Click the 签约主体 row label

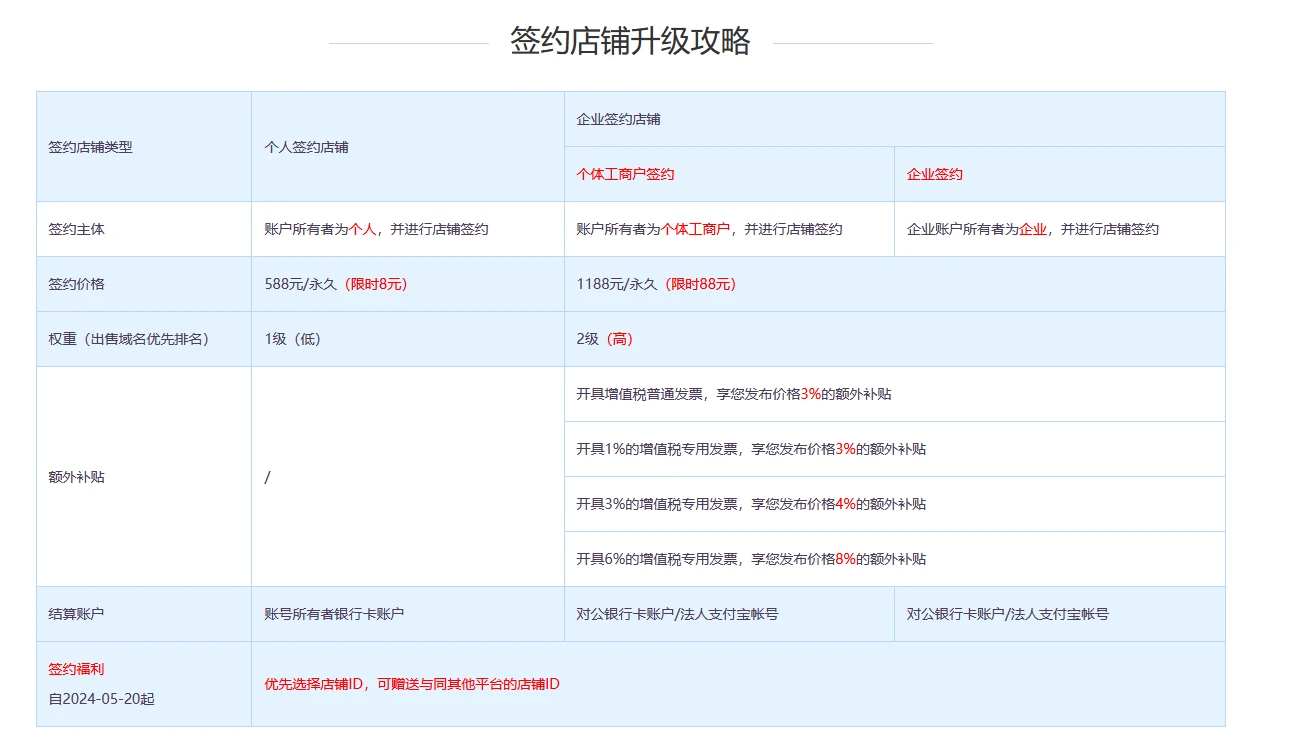click(x=76, y=229)
